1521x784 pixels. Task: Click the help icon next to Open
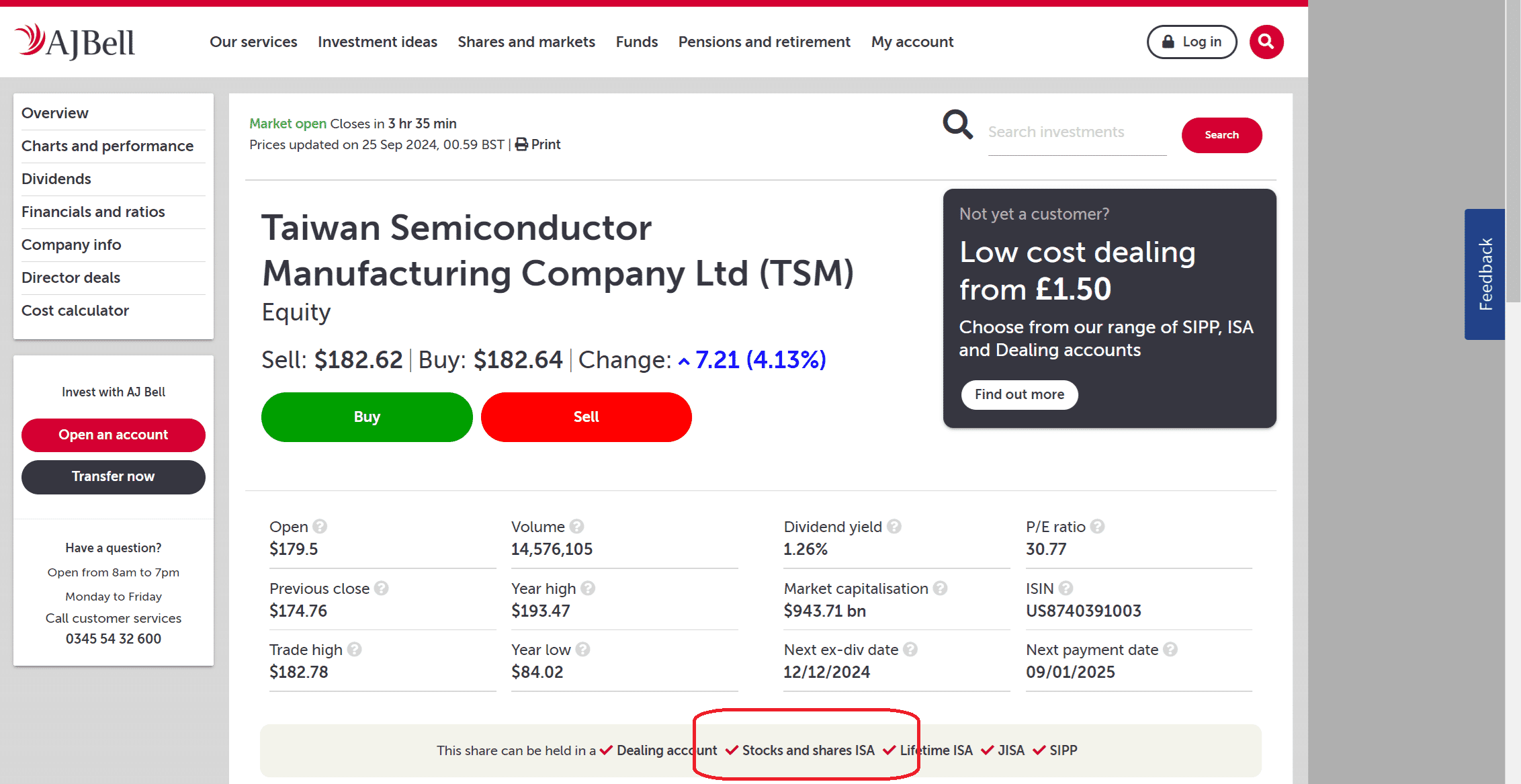click(x=320, y=527)
